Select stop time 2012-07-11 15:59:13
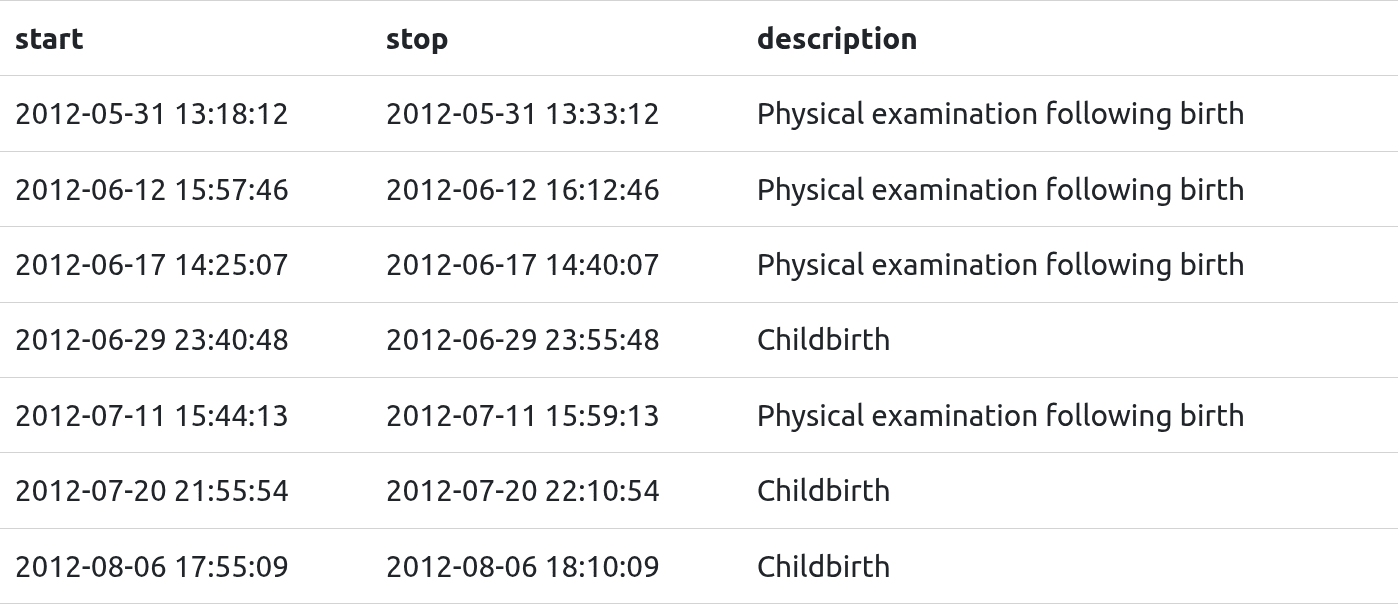 click(522, 416)
